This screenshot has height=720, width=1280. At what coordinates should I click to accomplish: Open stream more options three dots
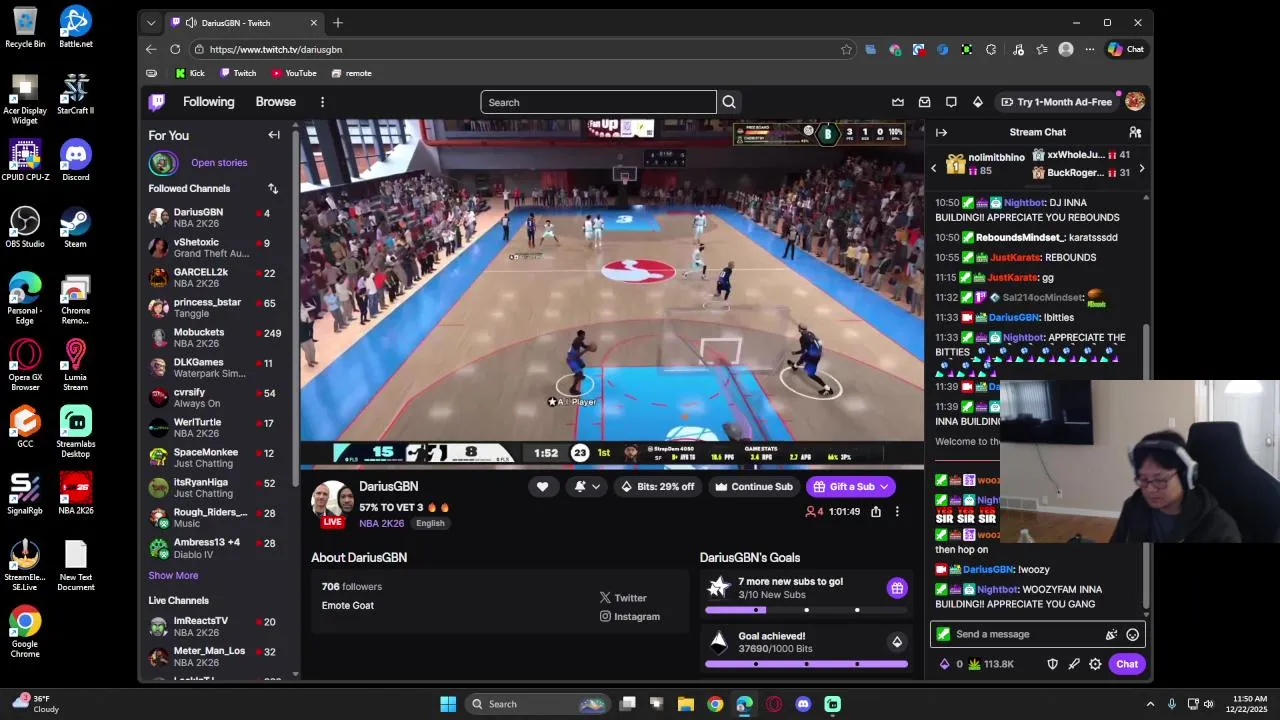tap(897, 512)
